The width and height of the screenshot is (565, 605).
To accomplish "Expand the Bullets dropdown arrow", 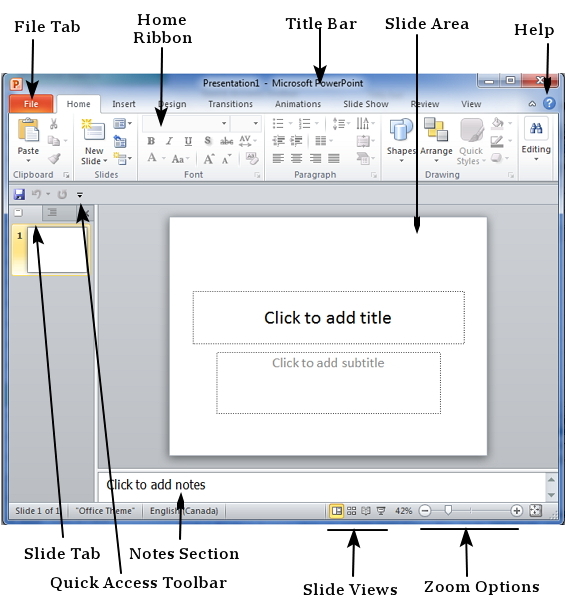I will coord(291,123).
